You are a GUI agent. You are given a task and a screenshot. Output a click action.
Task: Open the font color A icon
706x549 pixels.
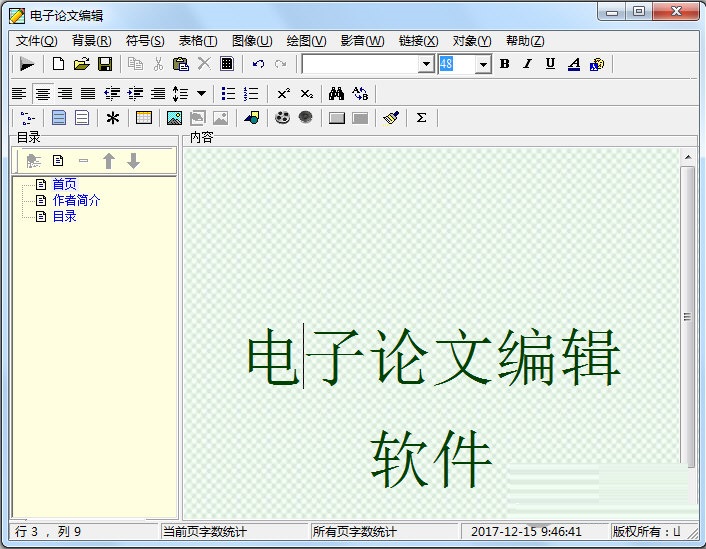click(x=574, y=64)
